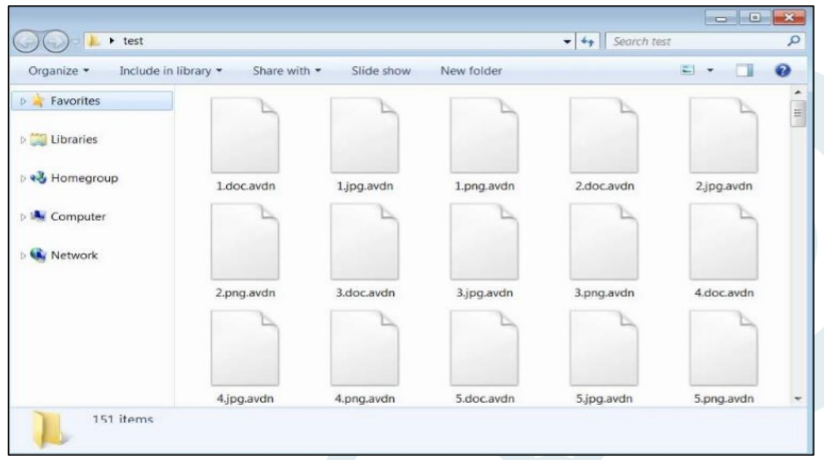Image resolution: width=824 pixels, height=460 pixels.
Task: Select file icon 3.png.avdn
Action: (604, 242)
